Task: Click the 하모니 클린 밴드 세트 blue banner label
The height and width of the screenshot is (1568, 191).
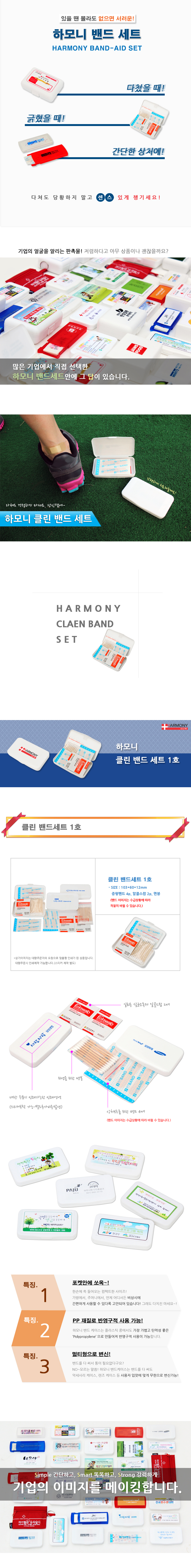Action: 48,519
